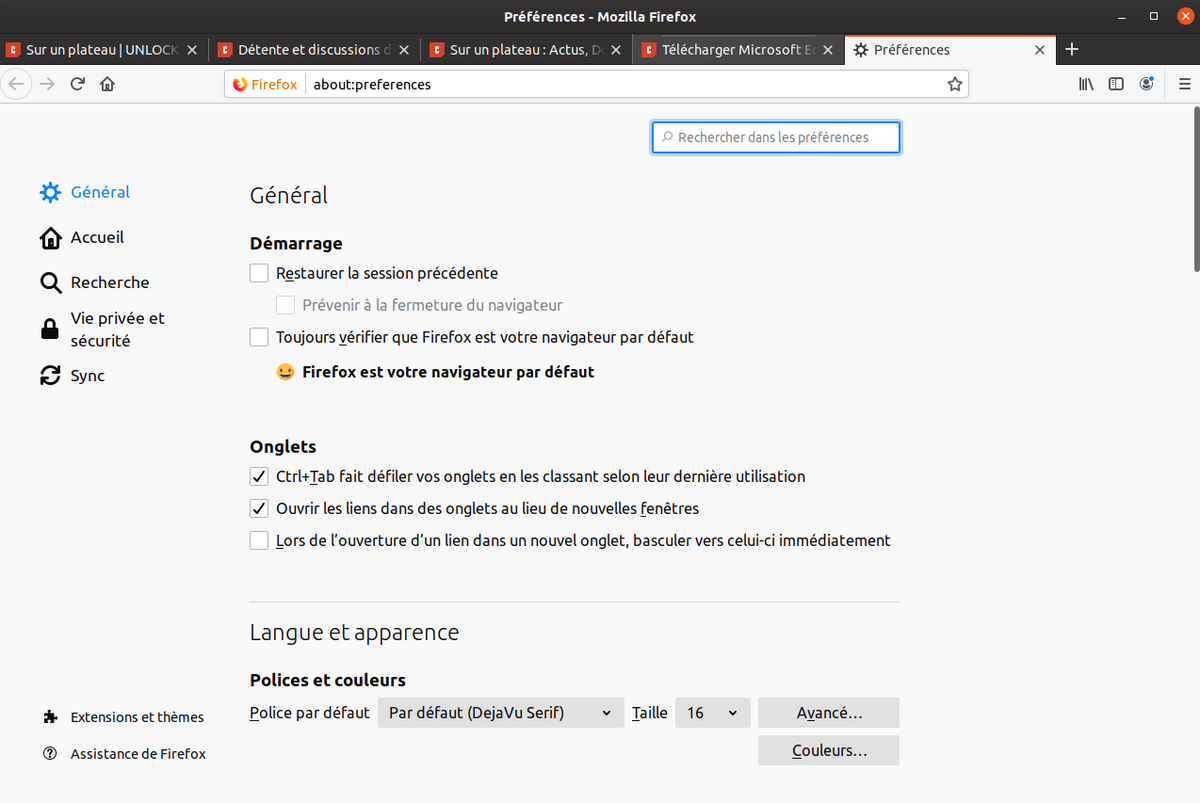Image resolution: width=1200 pixels, height=803 pixels.
Task: Bookmark this page with the star icon
Action: pyautogui.click(x=955, y=85)
